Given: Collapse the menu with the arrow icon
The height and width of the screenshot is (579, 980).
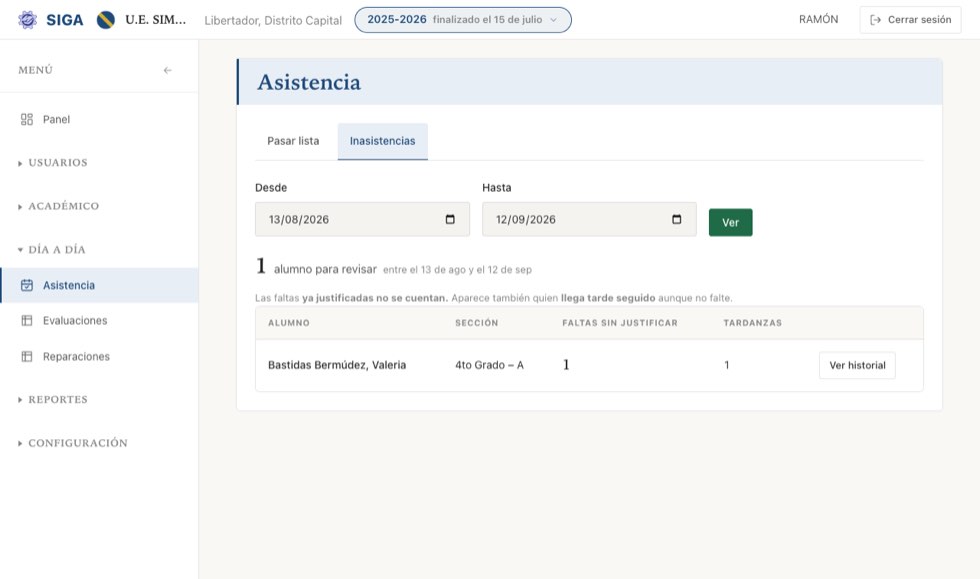Looking at the screenshot, I should (x=168, y=70).
